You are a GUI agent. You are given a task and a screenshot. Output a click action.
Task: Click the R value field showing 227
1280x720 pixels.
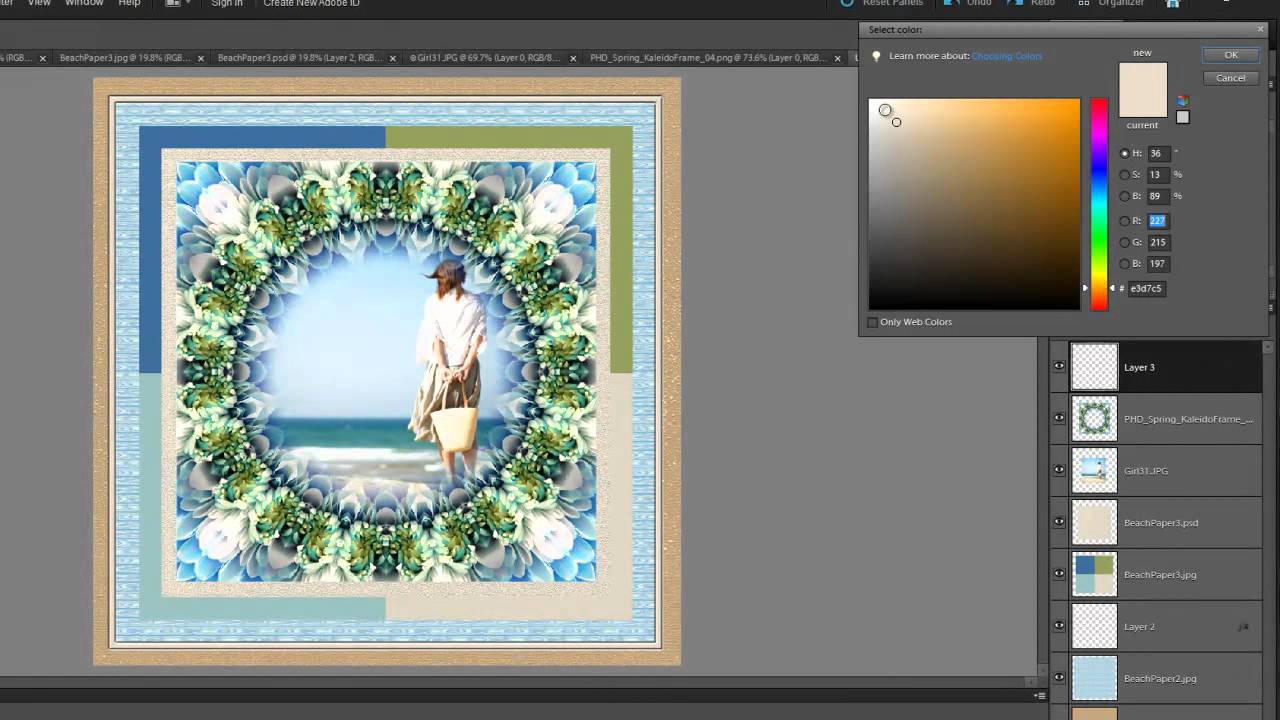[x=1158, y=221]
